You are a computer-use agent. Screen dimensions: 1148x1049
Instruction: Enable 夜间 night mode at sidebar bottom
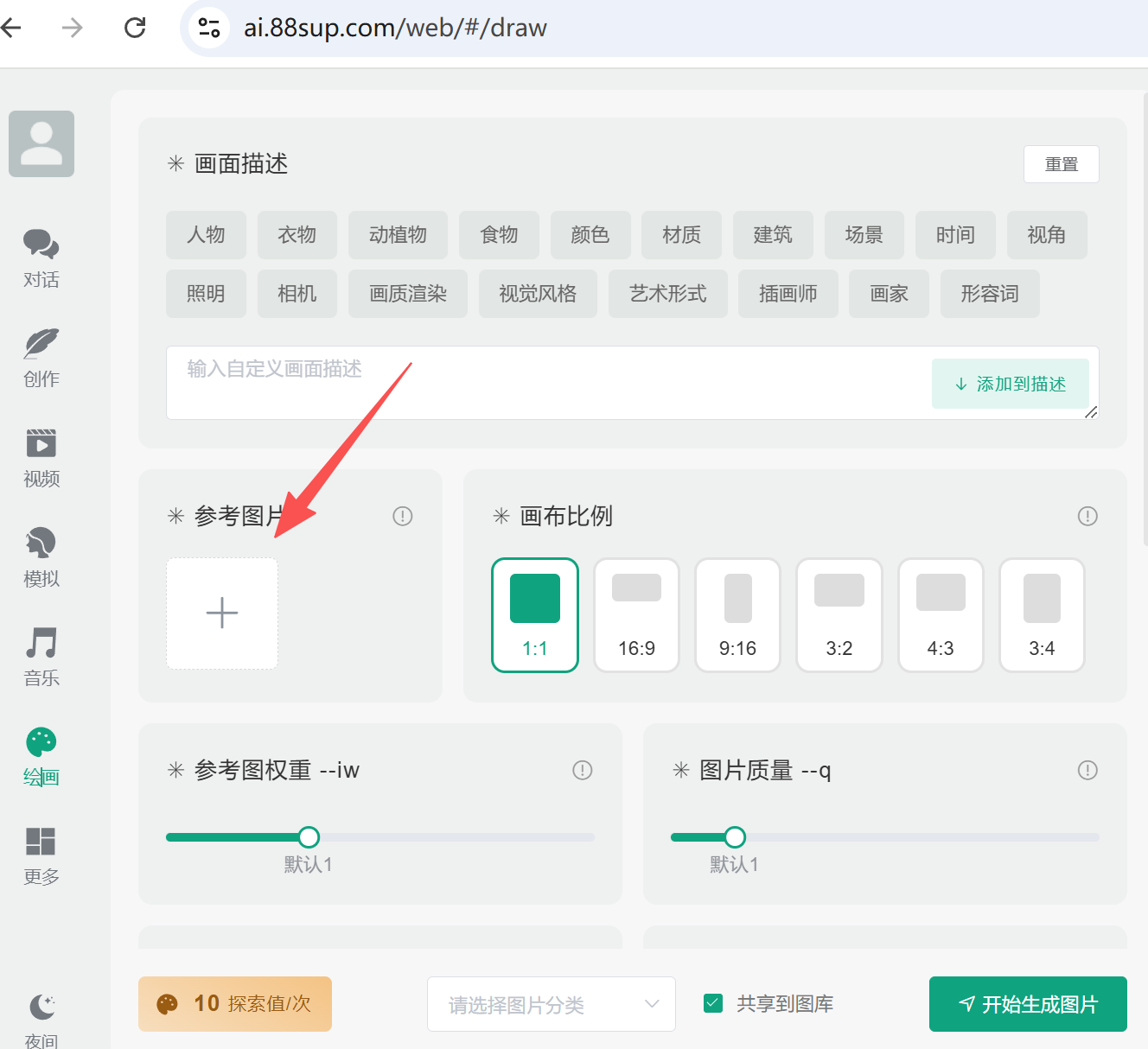(41, 1015)
